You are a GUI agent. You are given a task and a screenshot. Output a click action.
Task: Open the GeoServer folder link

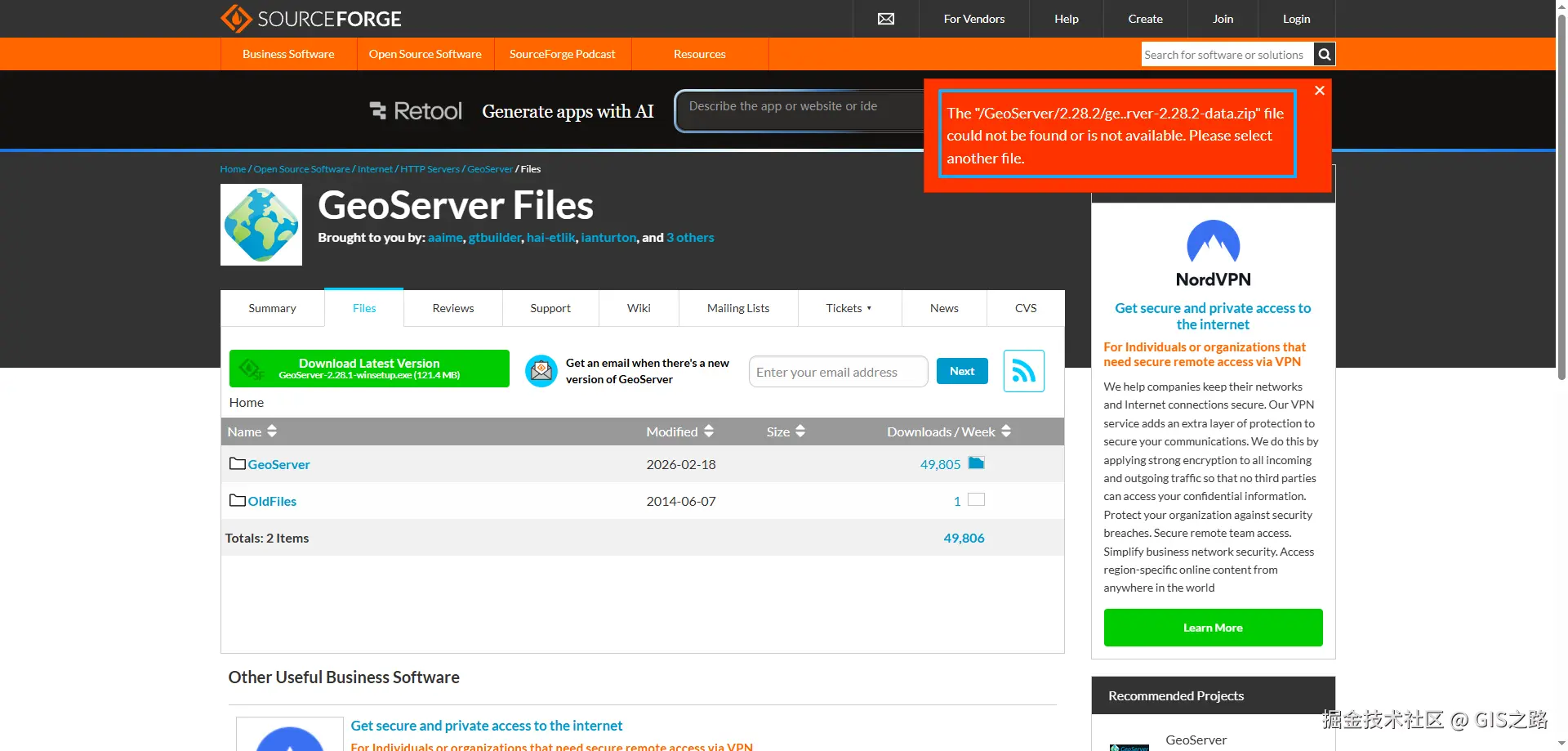[x=279, y=464]
